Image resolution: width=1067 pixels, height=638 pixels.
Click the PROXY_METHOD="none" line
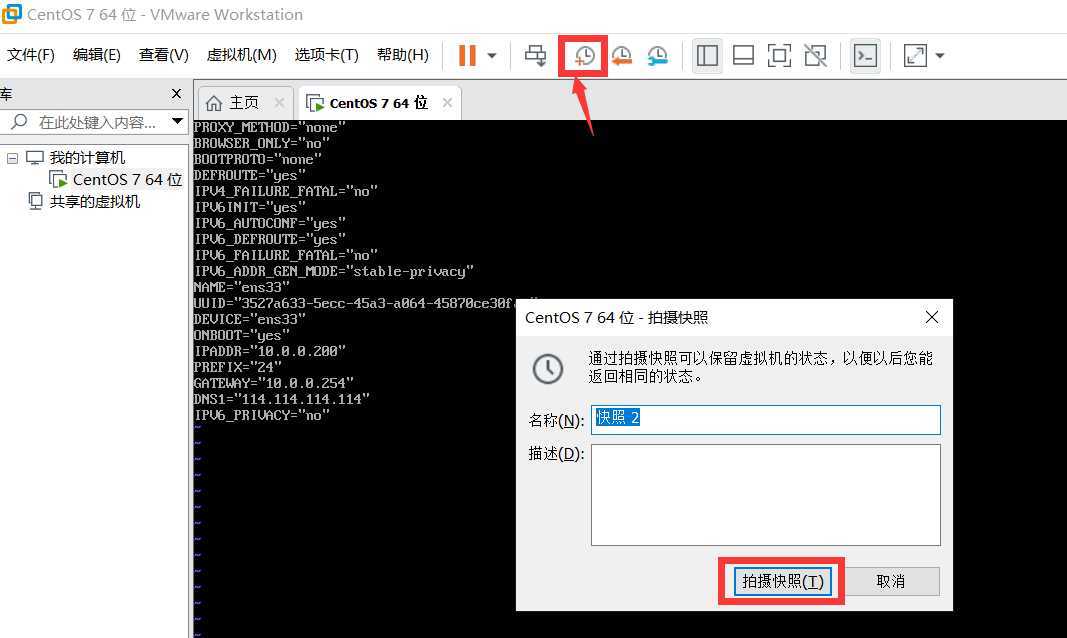[270, 127]
